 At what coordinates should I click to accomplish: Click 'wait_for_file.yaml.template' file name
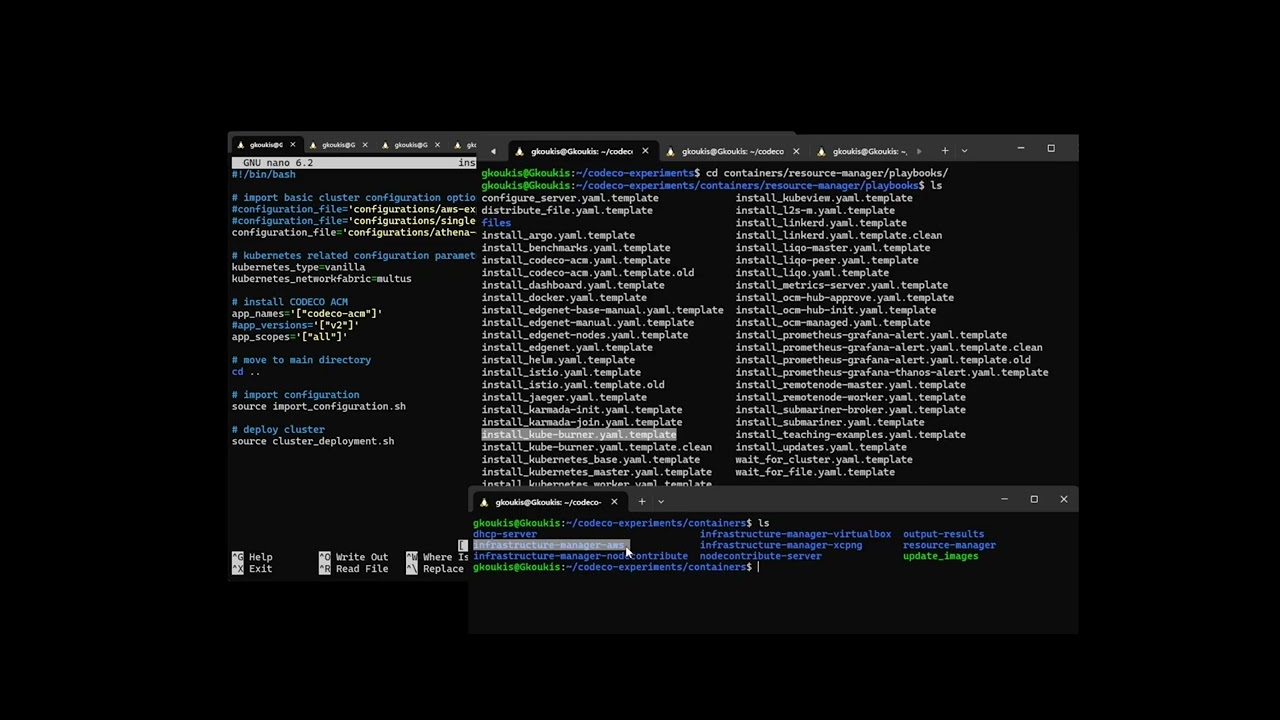pos(815,472)
